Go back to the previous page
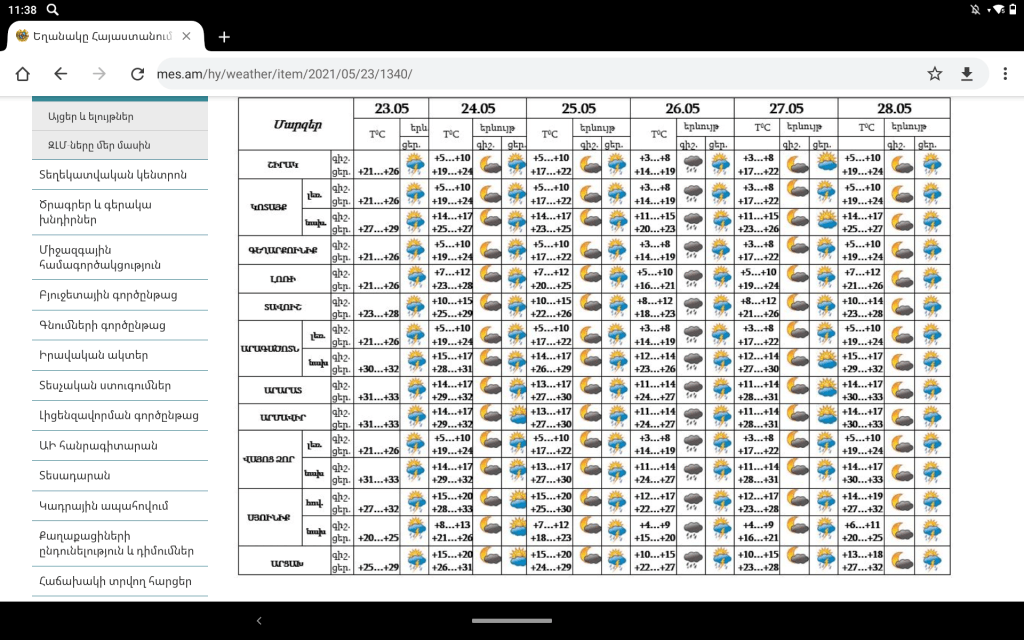 point(61,74)
